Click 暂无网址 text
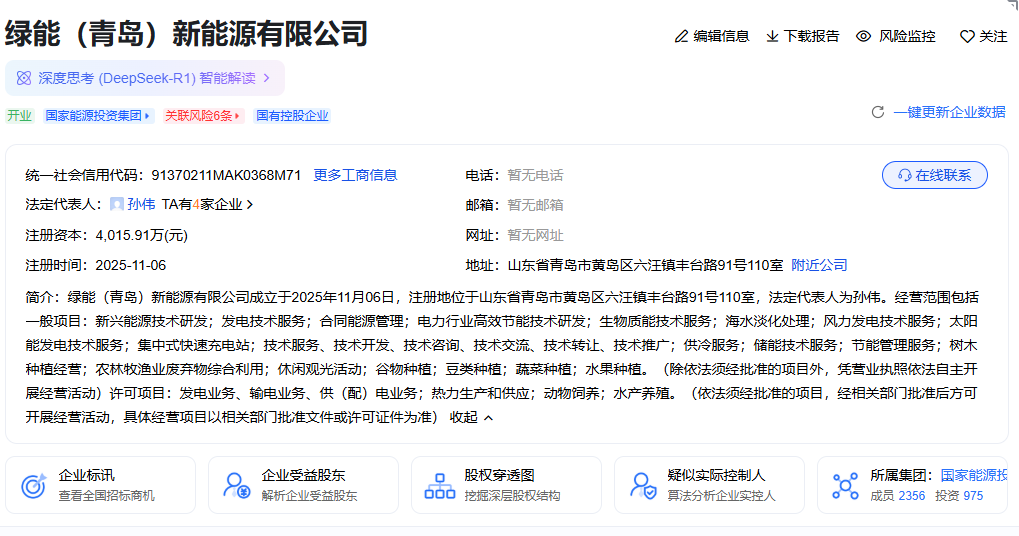The height and width of the screenshot is (536, 1019). (x=535, y=235)
